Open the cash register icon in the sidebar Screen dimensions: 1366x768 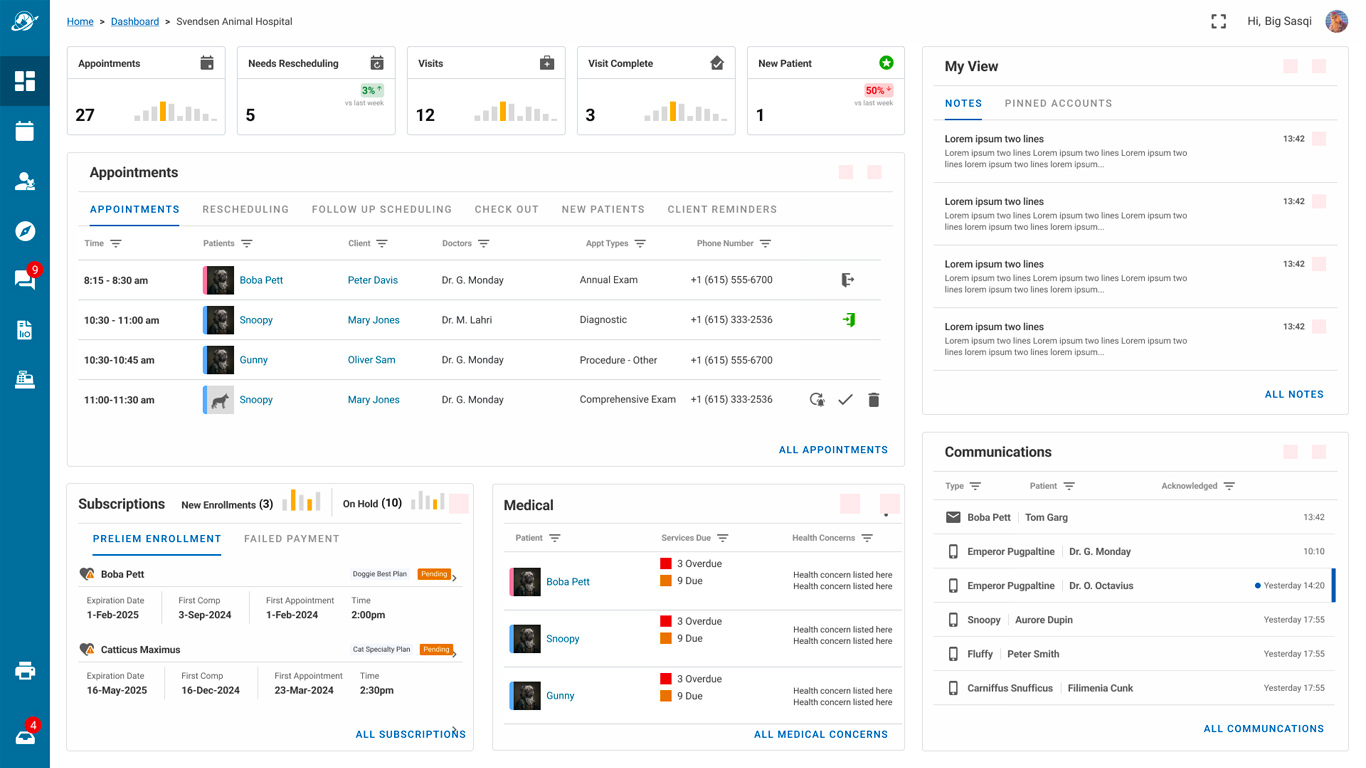(25, 379)
